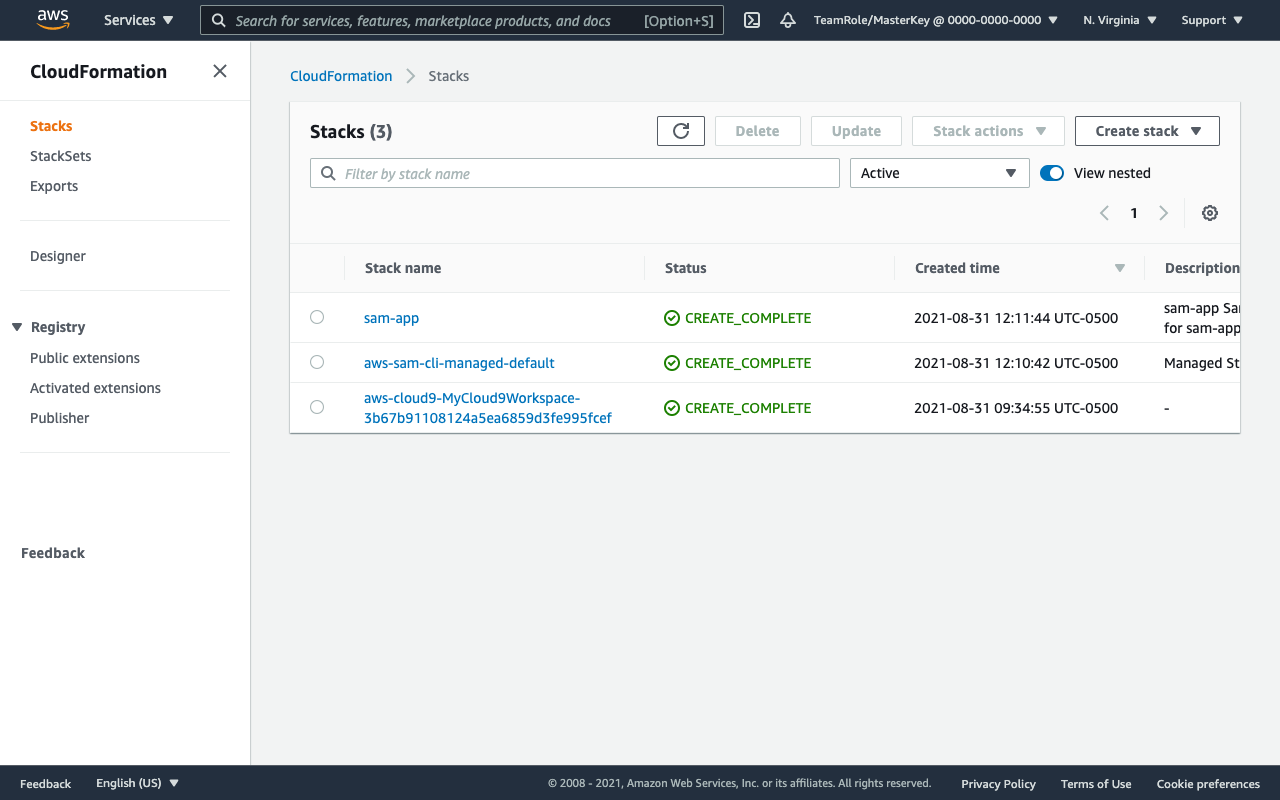Image resolution: width=1280 pixels, height=800 pixels.
Task: Open StackSets in sidebar
Action: pos(61,156)
